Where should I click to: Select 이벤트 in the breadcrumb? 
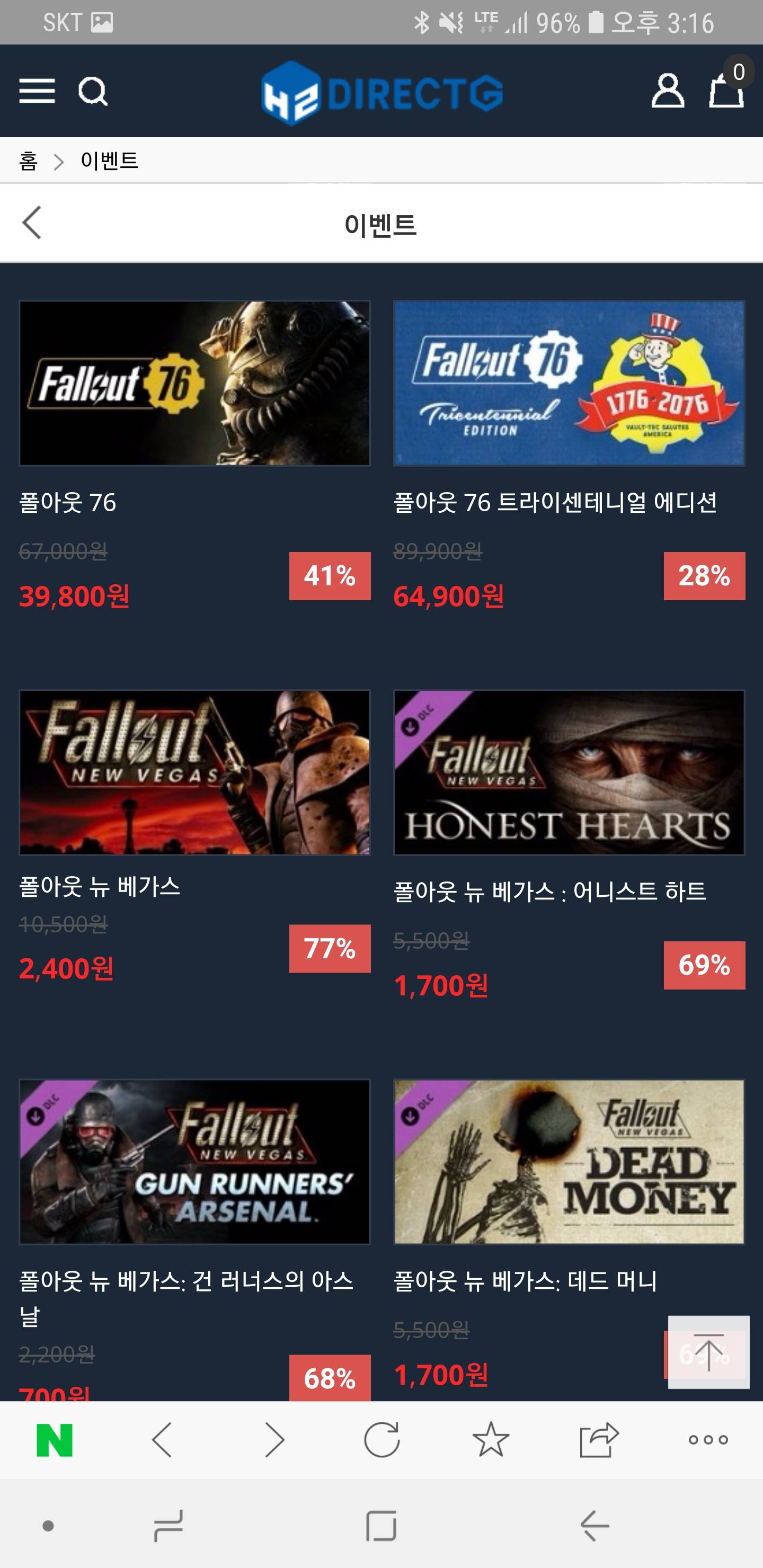coord(110,161)
